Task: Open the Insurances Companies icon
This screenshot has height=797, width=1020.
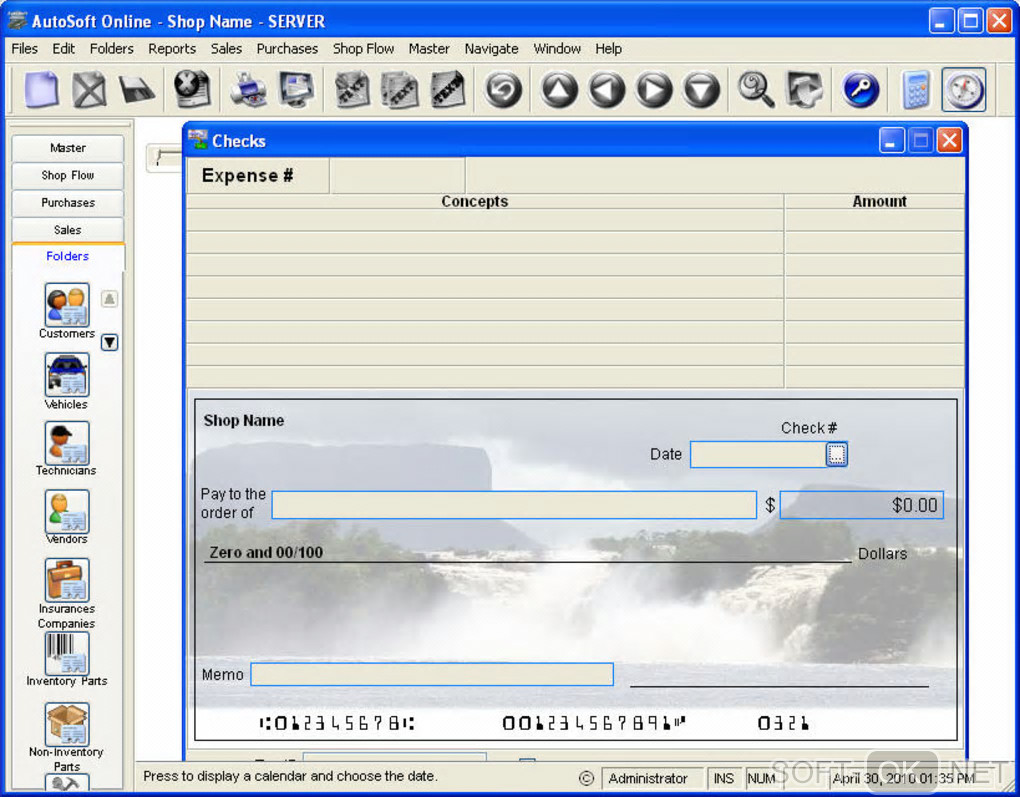Action: (x=66, y=580)
